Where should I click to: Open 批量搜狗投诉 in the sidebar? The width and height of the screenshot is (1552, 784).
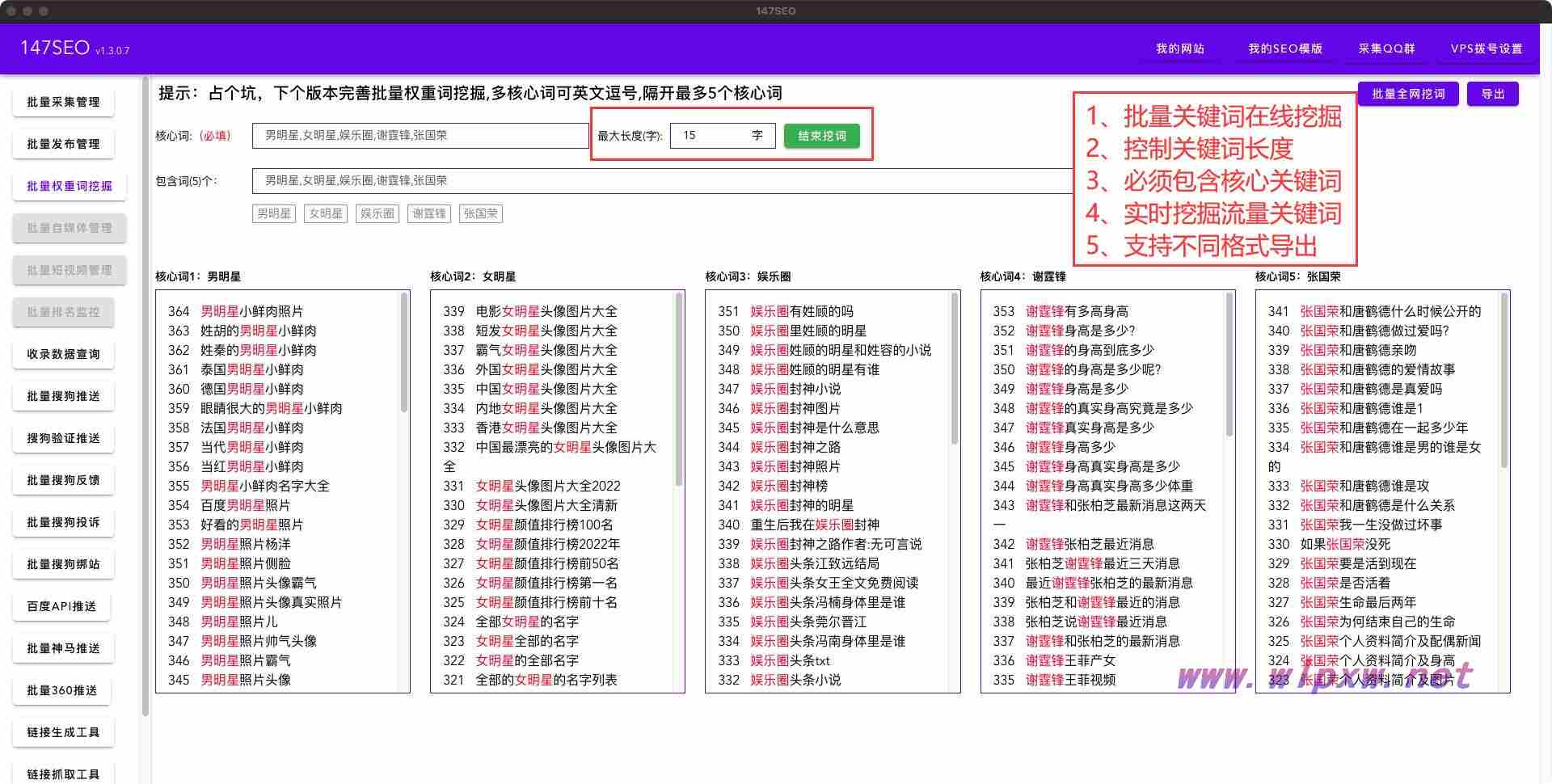coord(63,522)
